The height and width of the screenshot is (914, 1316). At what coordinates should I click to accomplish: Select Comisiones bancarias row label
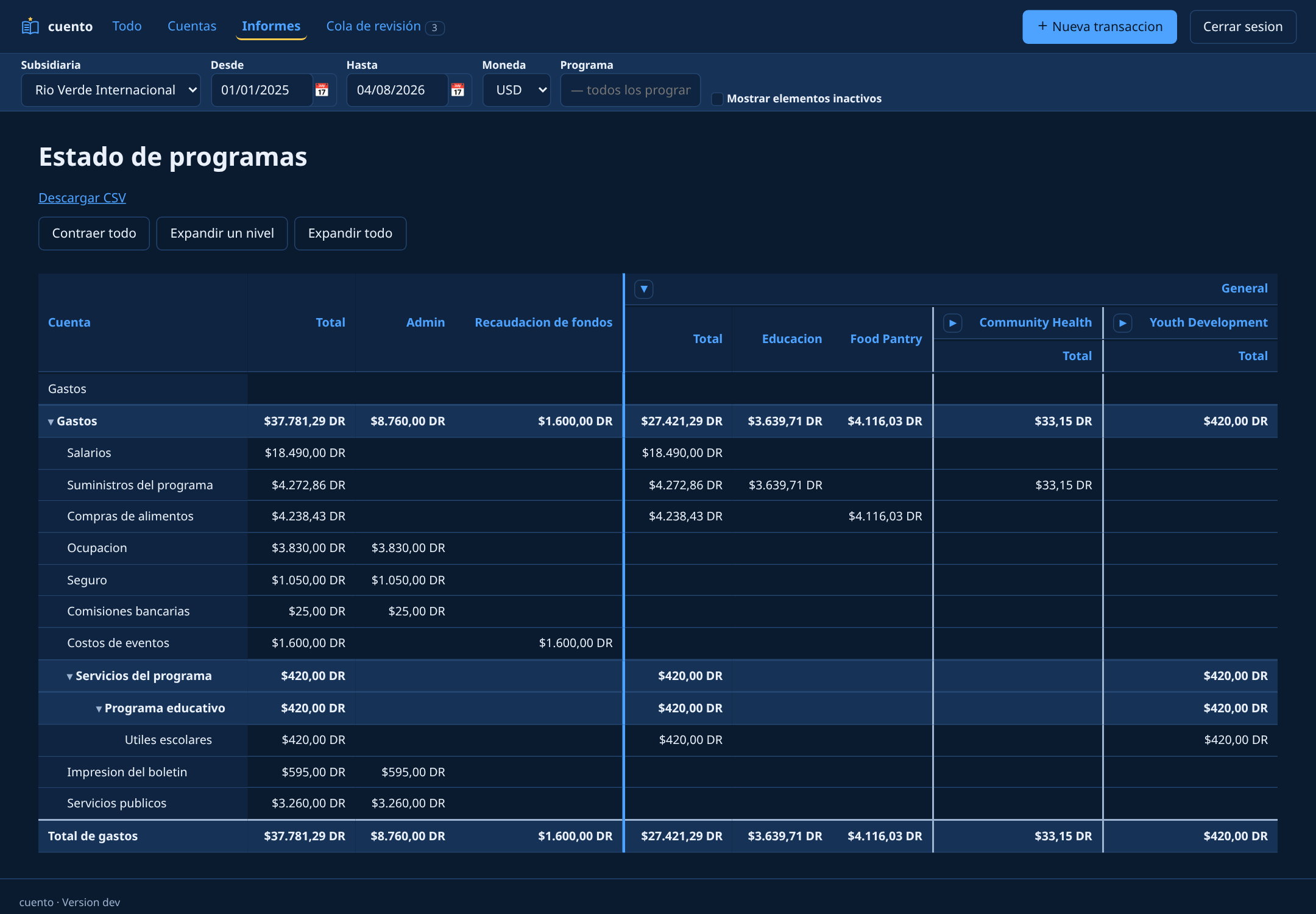point(129,611)
